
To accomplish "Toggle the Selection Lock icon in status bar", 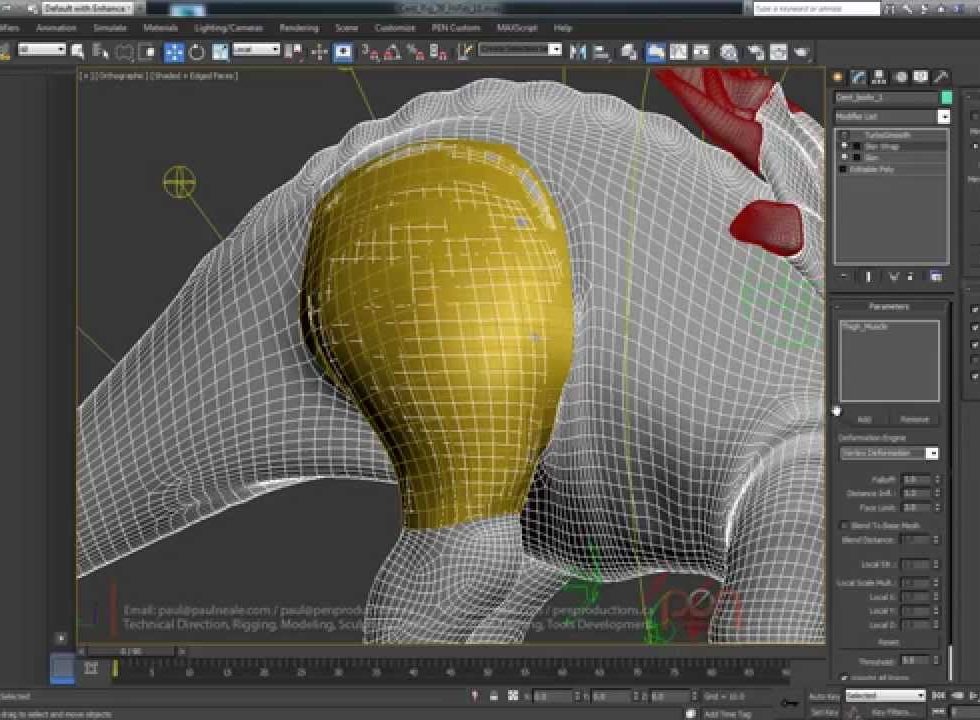I will (494, 696).
